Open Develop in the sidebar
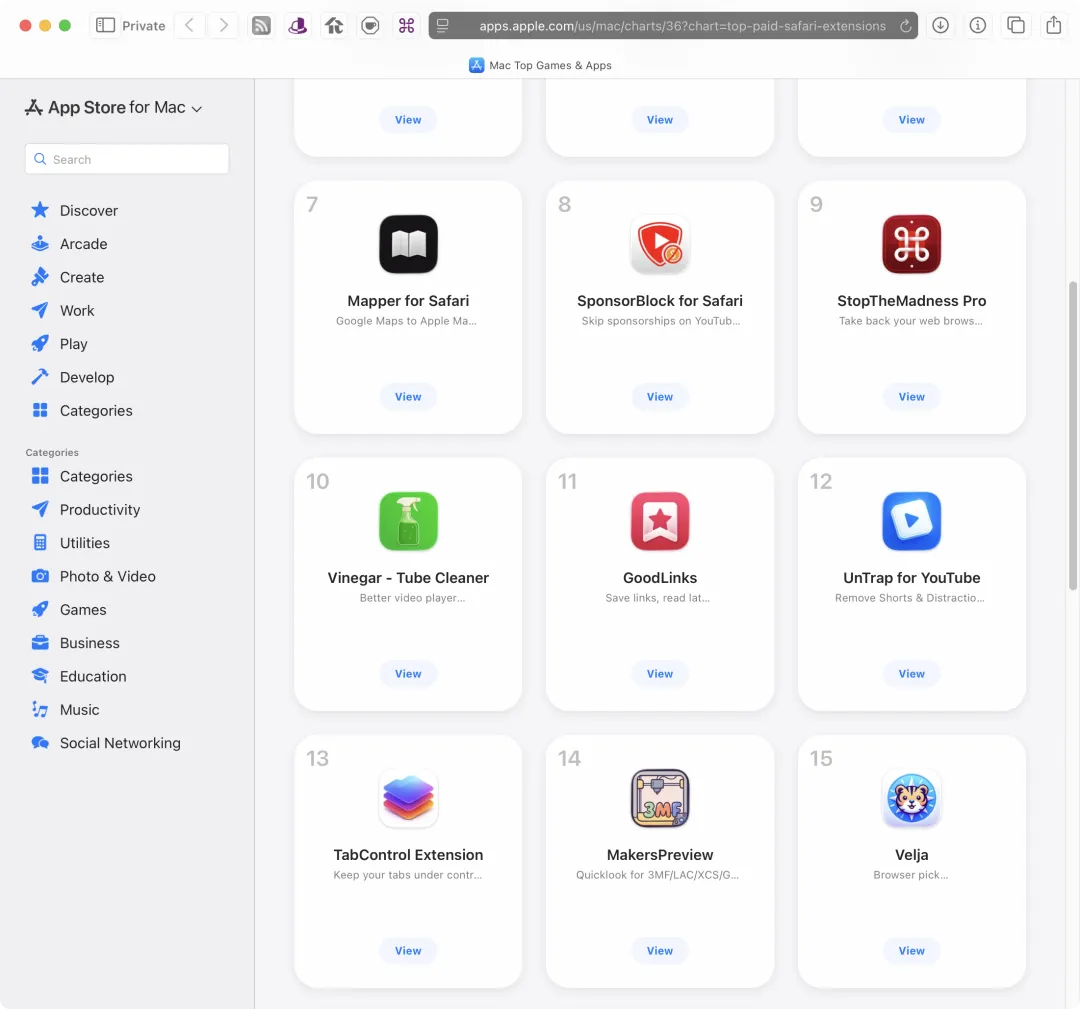This screenshot has height=1009, width=1080. 72,377
